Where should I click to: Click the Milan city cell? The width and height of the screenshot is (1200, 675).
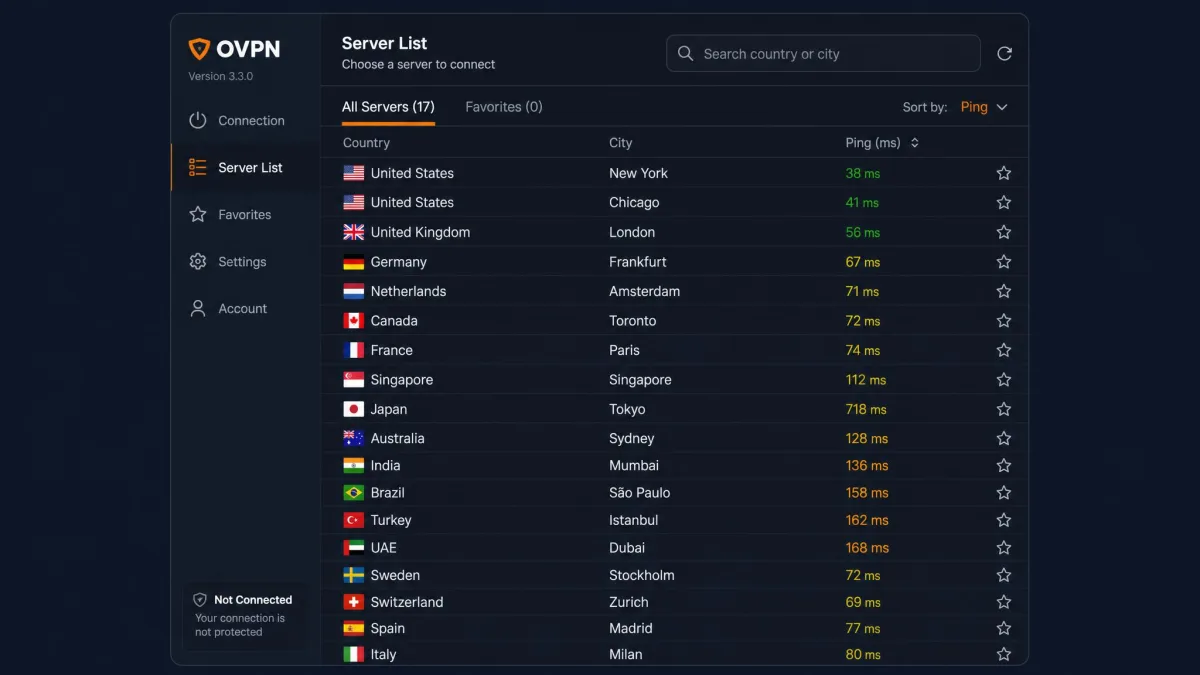[626, 655]
